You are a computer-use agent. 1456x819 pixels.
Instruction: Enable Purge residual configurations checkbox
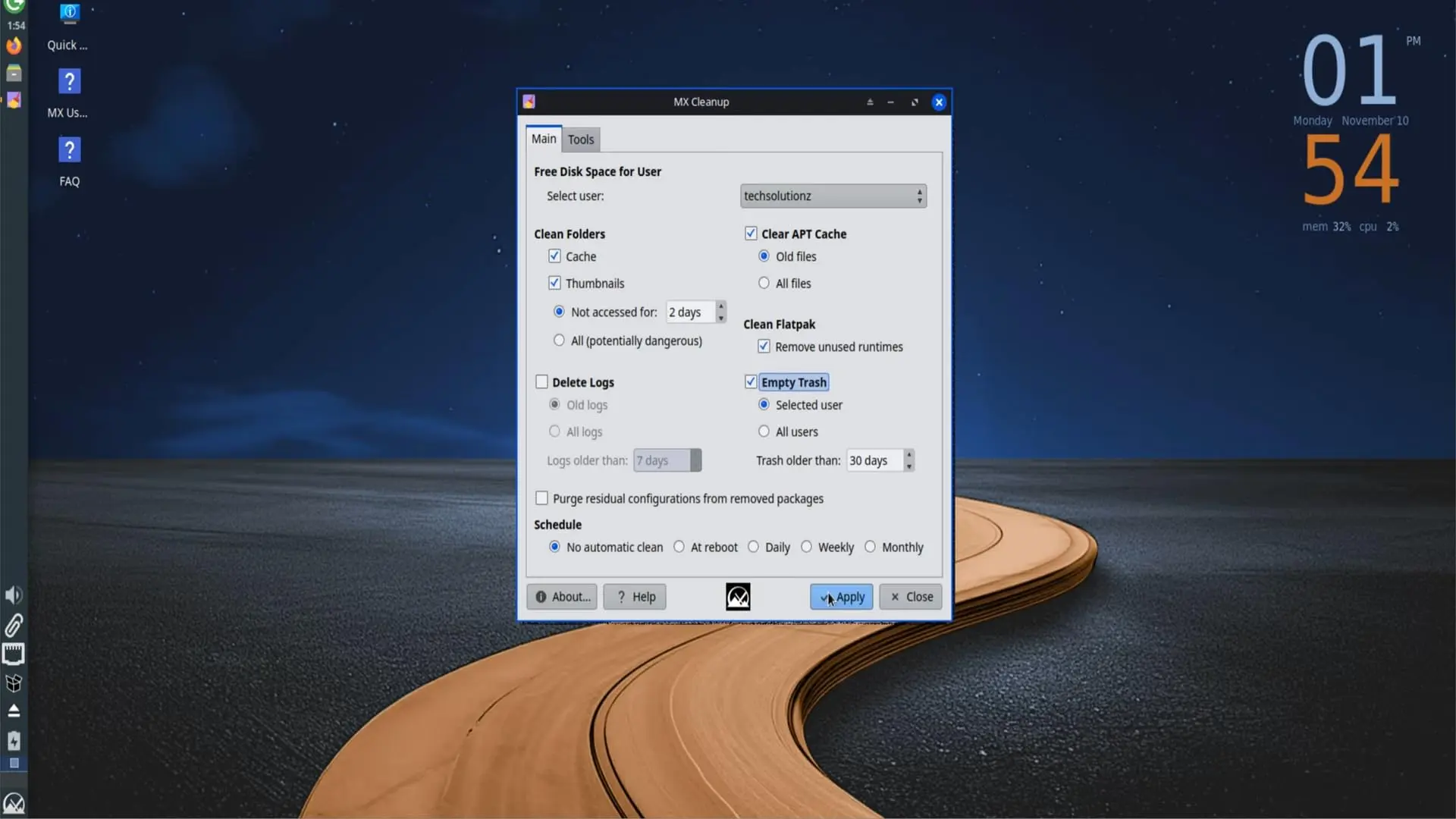541,498
